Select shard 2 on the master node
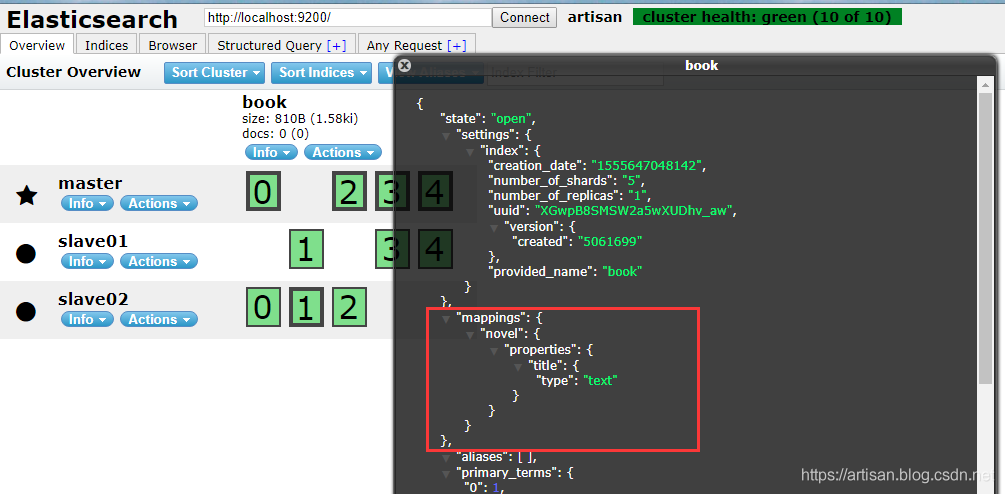 click(348, 191)
